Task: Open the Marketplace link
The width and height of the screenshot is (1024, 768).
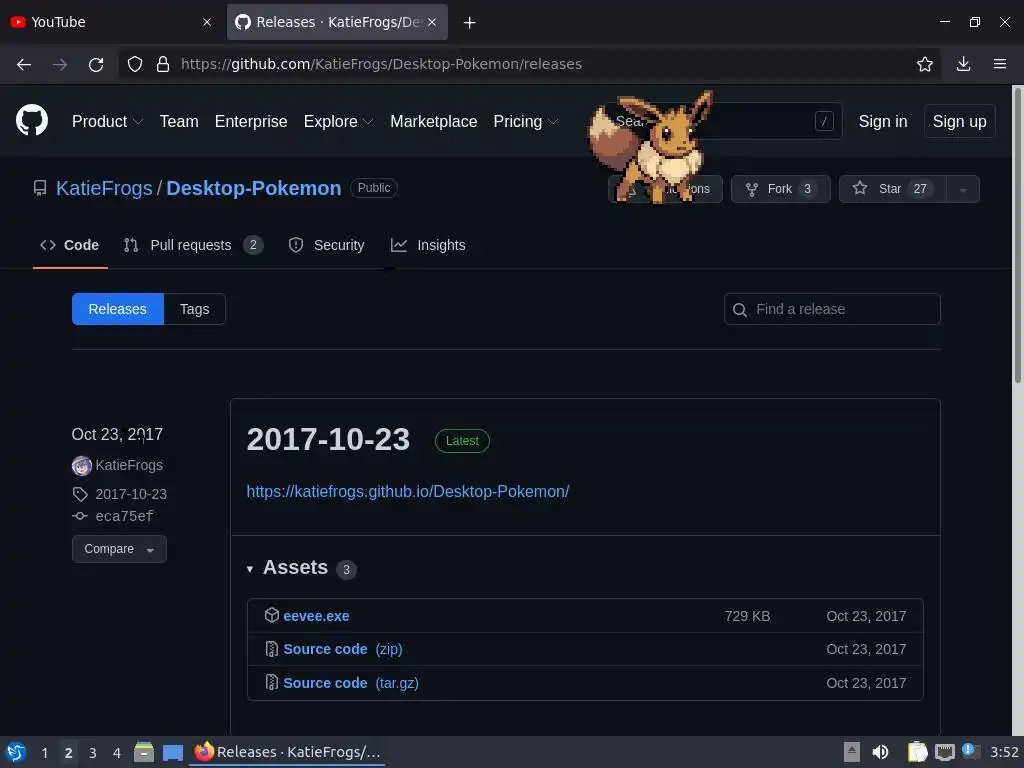Action: click(434, 121)
